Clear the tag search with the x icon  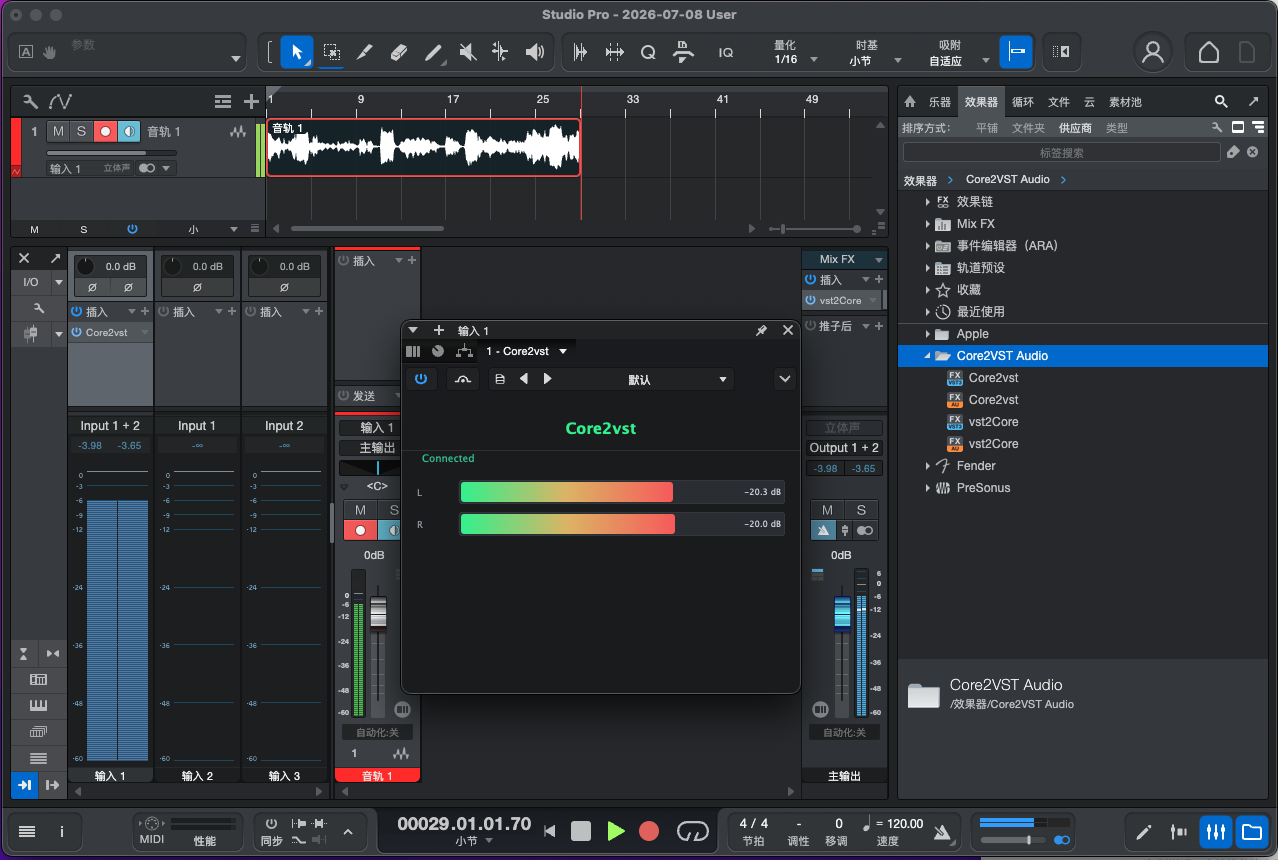coord(1252,152)
